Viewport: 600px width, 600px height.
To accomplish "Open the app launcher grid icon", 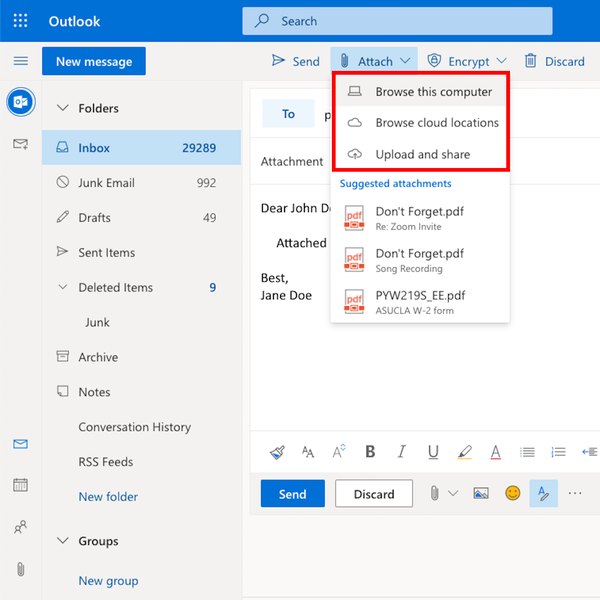I will (20, 21).
